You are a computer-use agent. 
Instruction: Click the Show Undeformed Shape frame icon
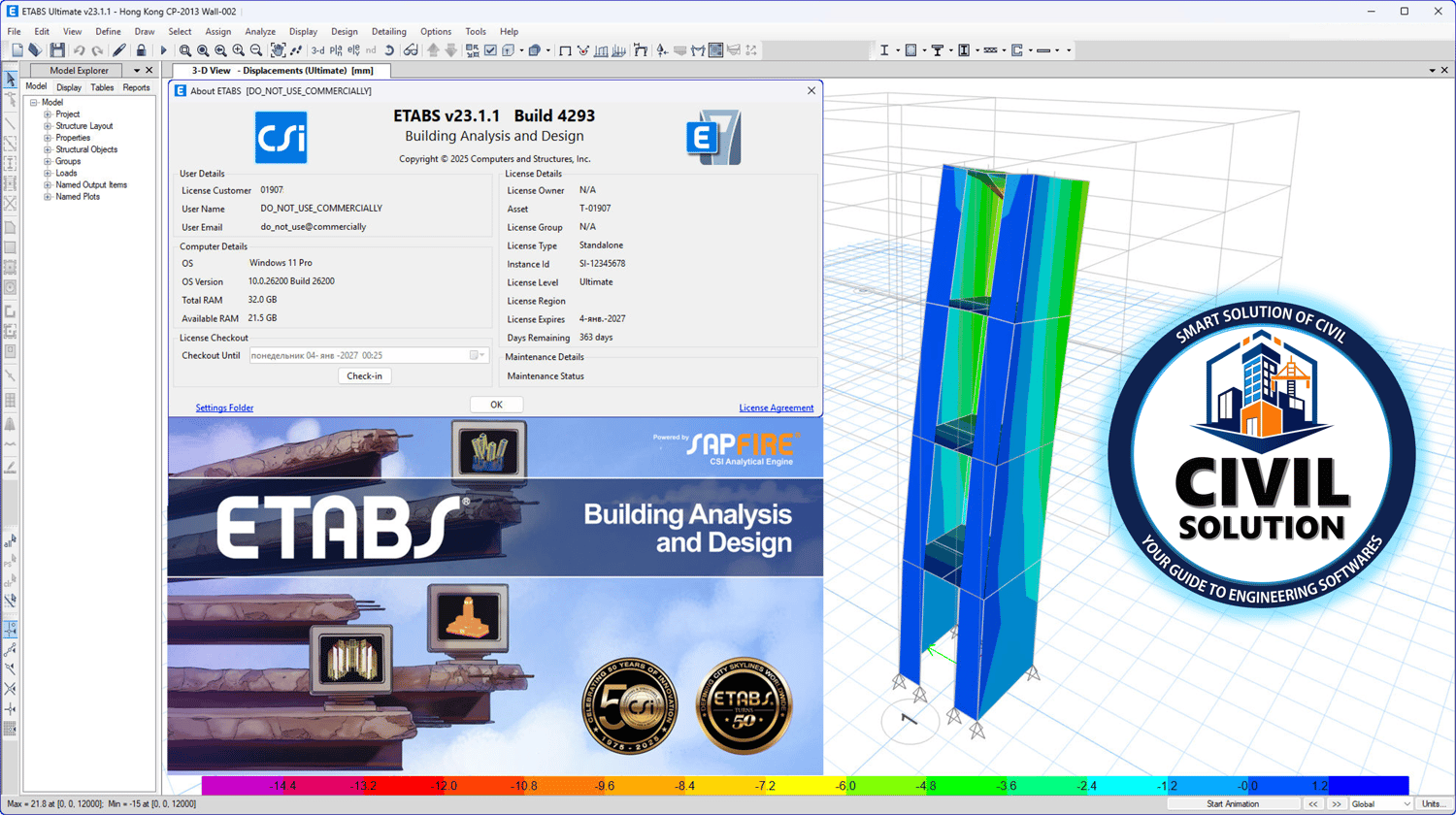565,50
